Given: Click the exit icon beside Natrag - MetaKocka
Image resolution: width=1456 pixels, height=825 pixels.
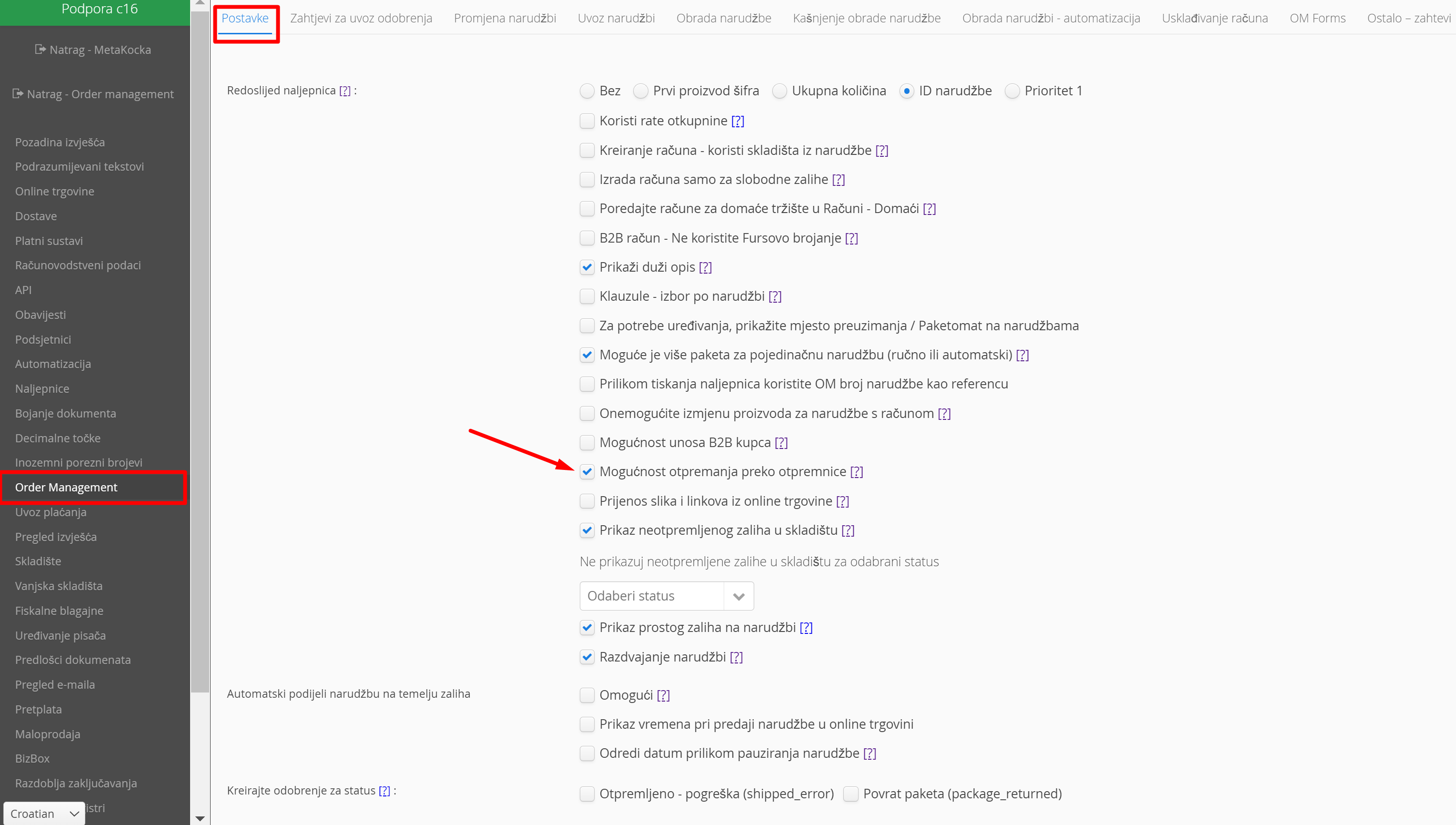Looking at the screenshot, I should click(x=40, y=49).
